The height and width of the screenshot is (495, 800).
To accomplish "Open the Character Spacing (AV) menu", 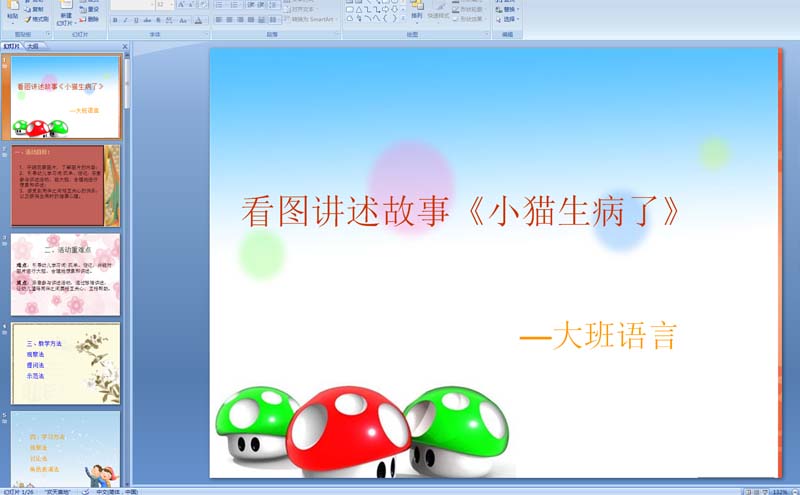I will [x=169, y=20].
